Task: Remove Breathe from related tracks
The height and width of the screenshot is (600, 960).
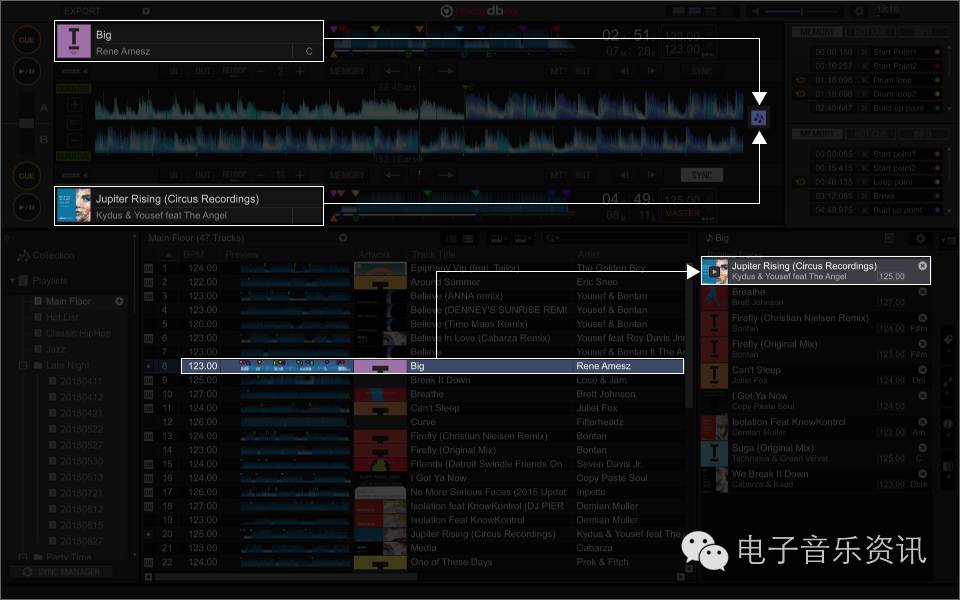Action: 922,292
